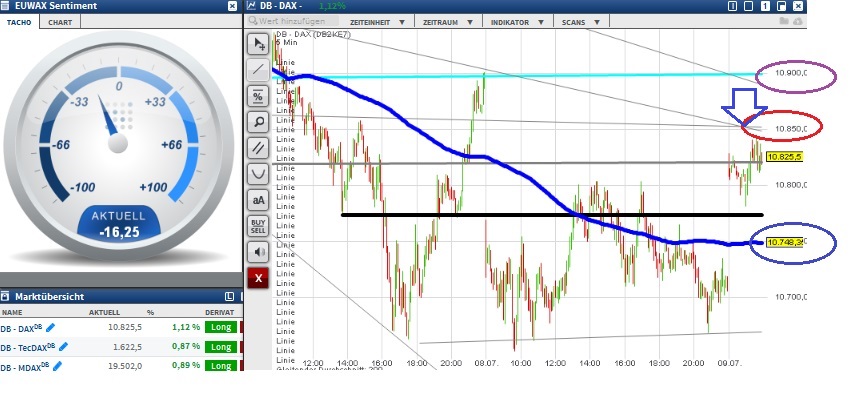Click the empty square window icon
Image resolution: width=856 pixels, height=394 pixels.
pyautogui.click(x=749, y=6)
